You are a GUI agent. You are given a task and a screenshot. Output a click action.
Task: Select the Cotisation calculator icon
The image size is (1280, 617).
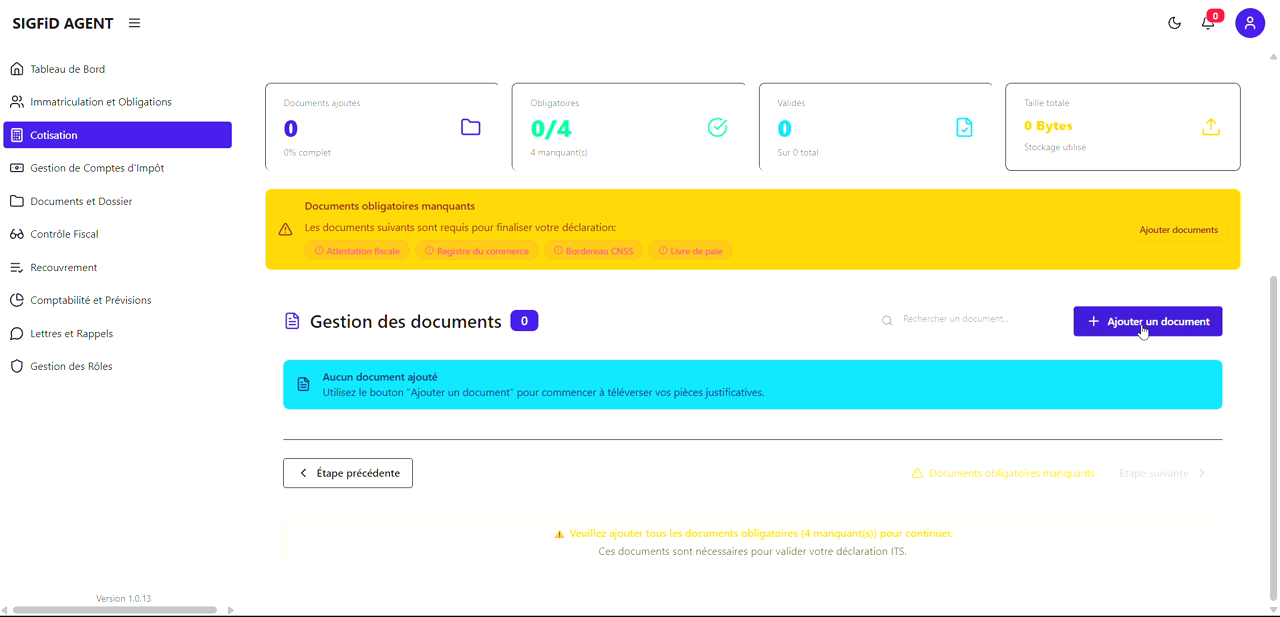click(16, 134)
